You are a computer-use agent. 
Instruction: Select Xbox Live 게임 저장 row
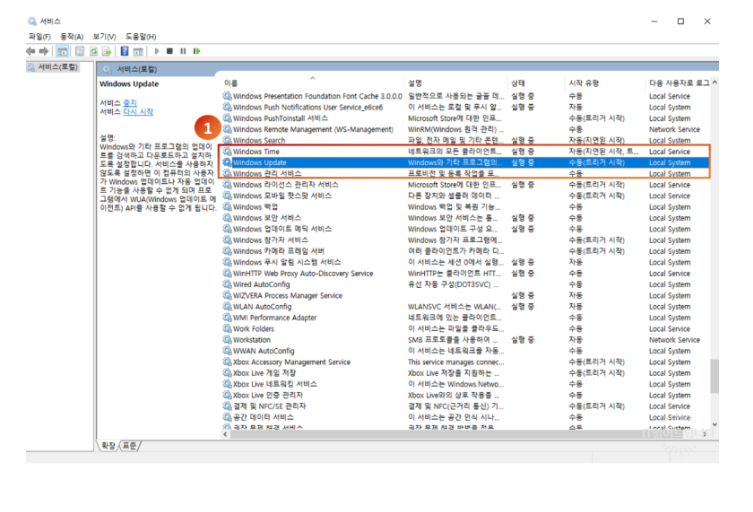coord(465,373)
